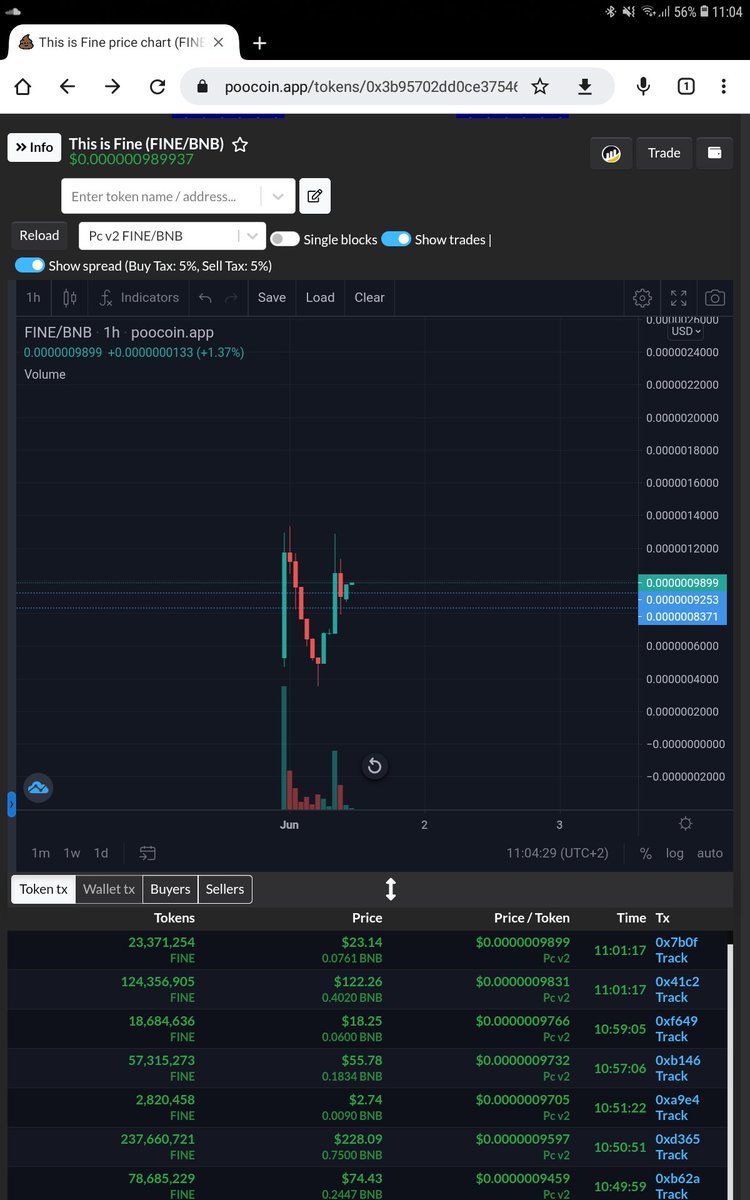
Task: Click the blue cloud logo on the chart
Action: [38, 788]
